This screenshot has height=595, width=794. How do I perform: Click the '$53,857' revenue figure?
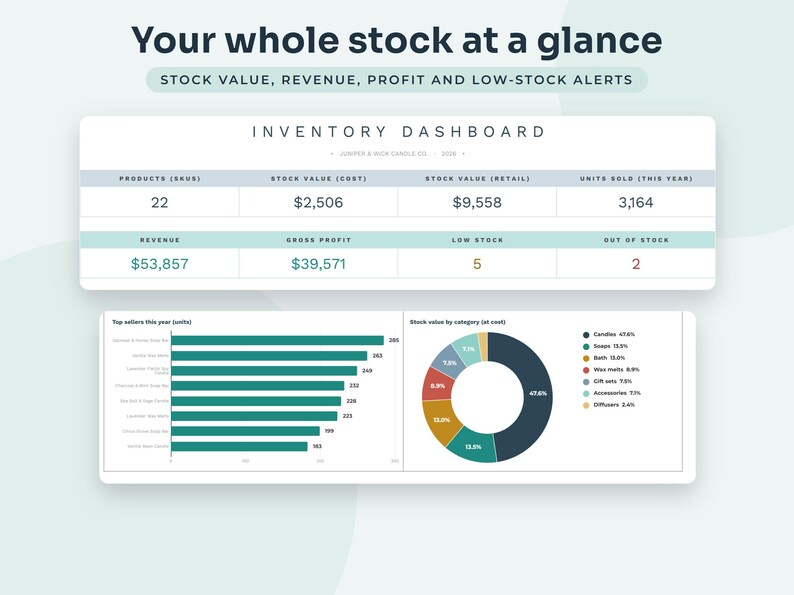click(x=160, y=264)
